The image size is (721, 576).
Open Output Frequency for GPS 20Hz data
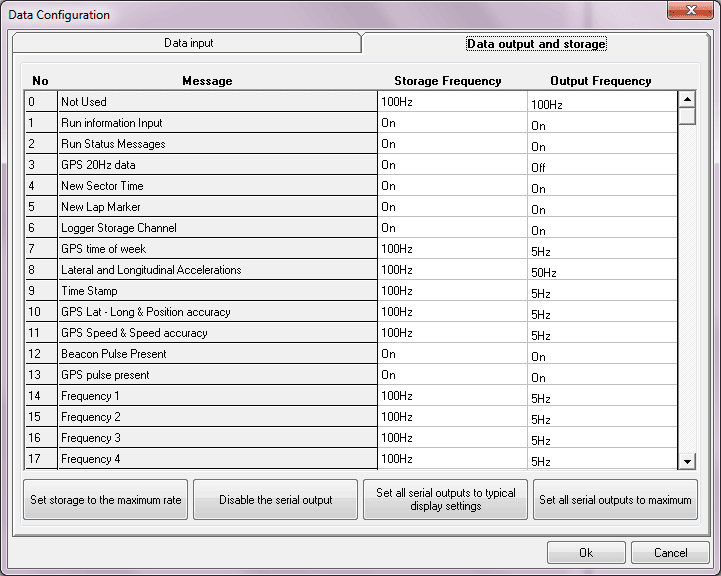tap(601, 167)
